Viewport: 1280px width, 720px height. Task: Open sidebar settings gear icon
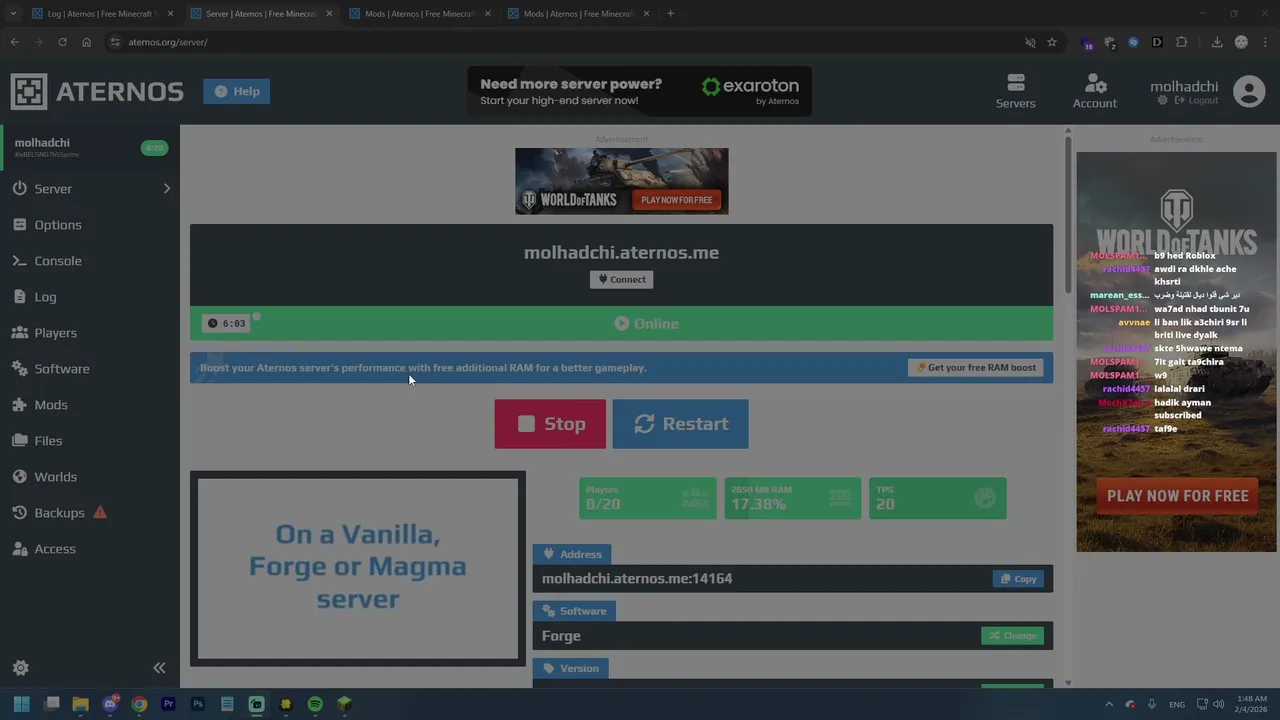(x=21, y=668)
